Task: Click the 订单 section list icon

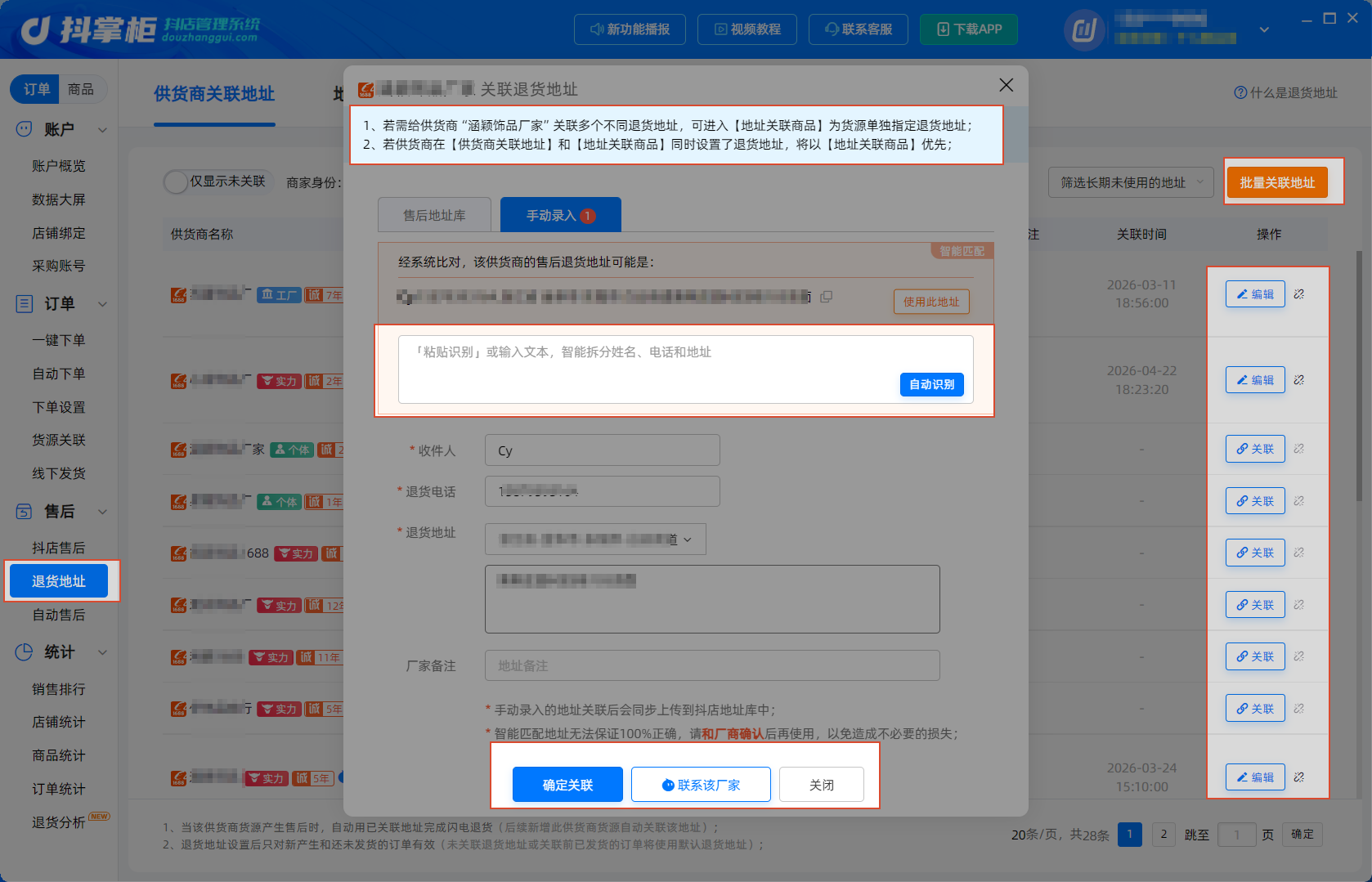Action: tap(25, 304)
